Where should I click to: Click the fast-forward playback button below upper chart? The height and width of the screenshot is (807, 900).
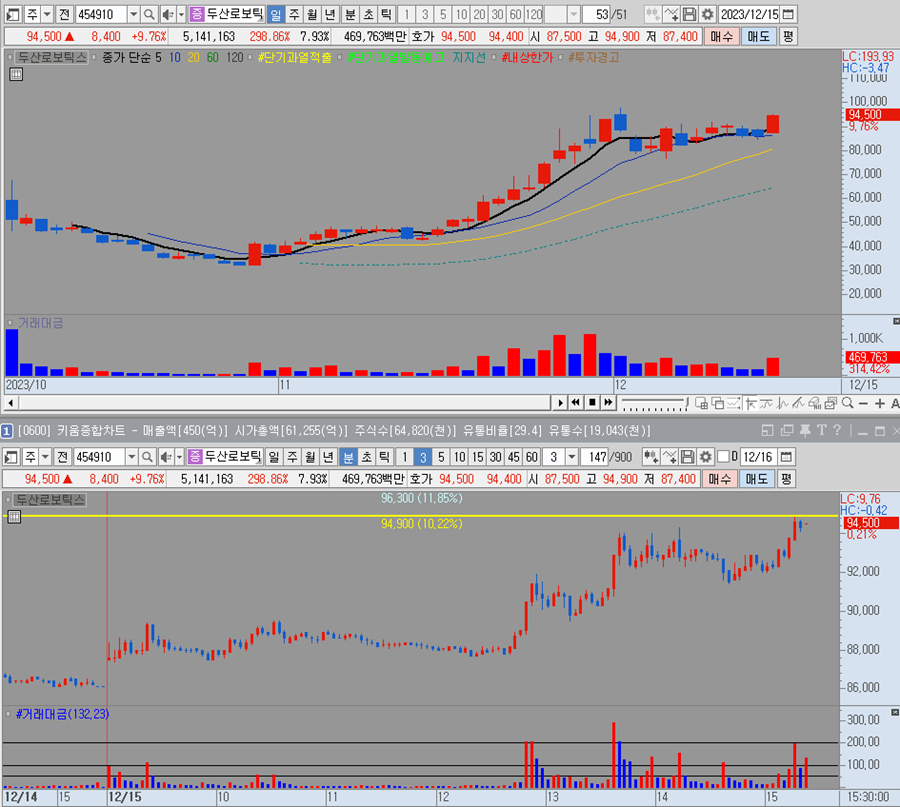tap(608, 403)
